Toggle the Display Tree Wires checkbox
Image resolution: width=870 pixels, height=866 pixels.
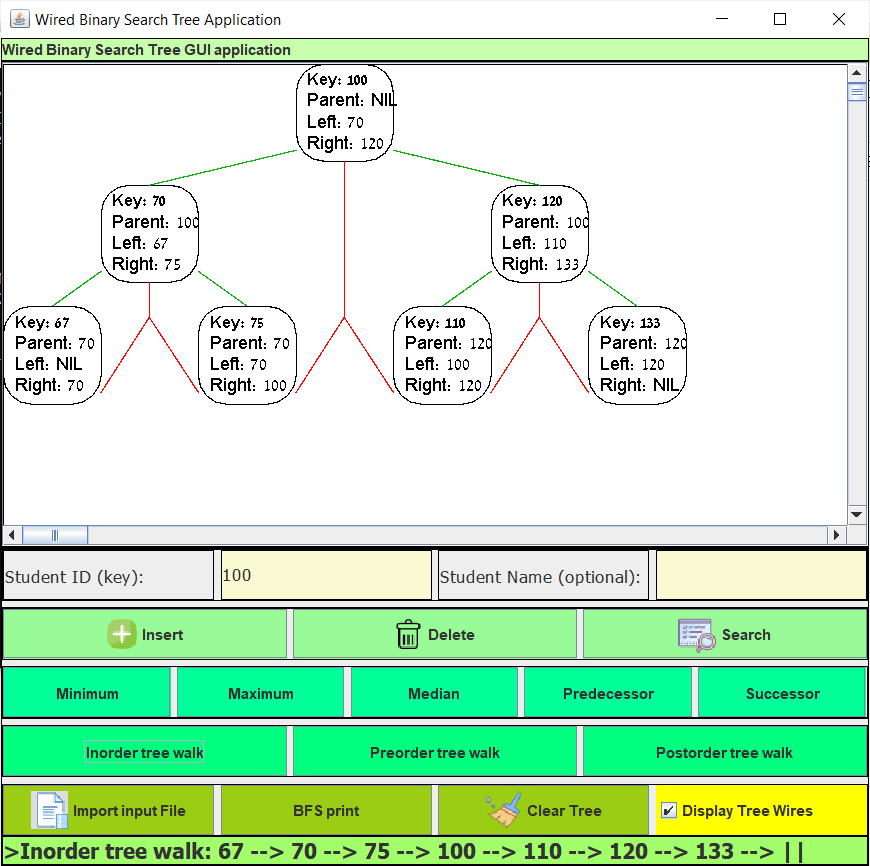[x=669, y=811]
